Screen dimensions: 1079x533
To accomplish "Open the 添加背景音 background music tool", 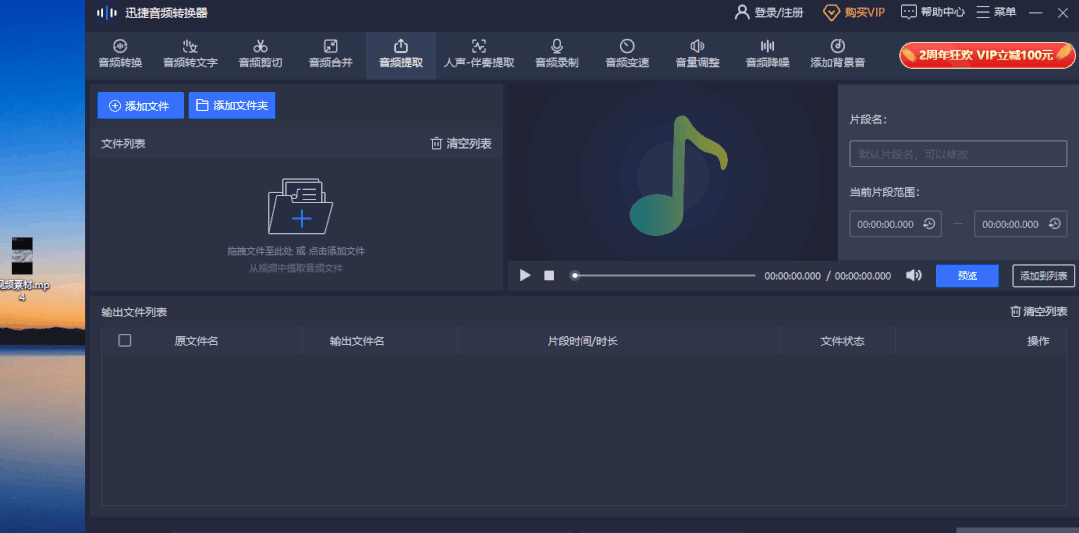I will [837, 54].
